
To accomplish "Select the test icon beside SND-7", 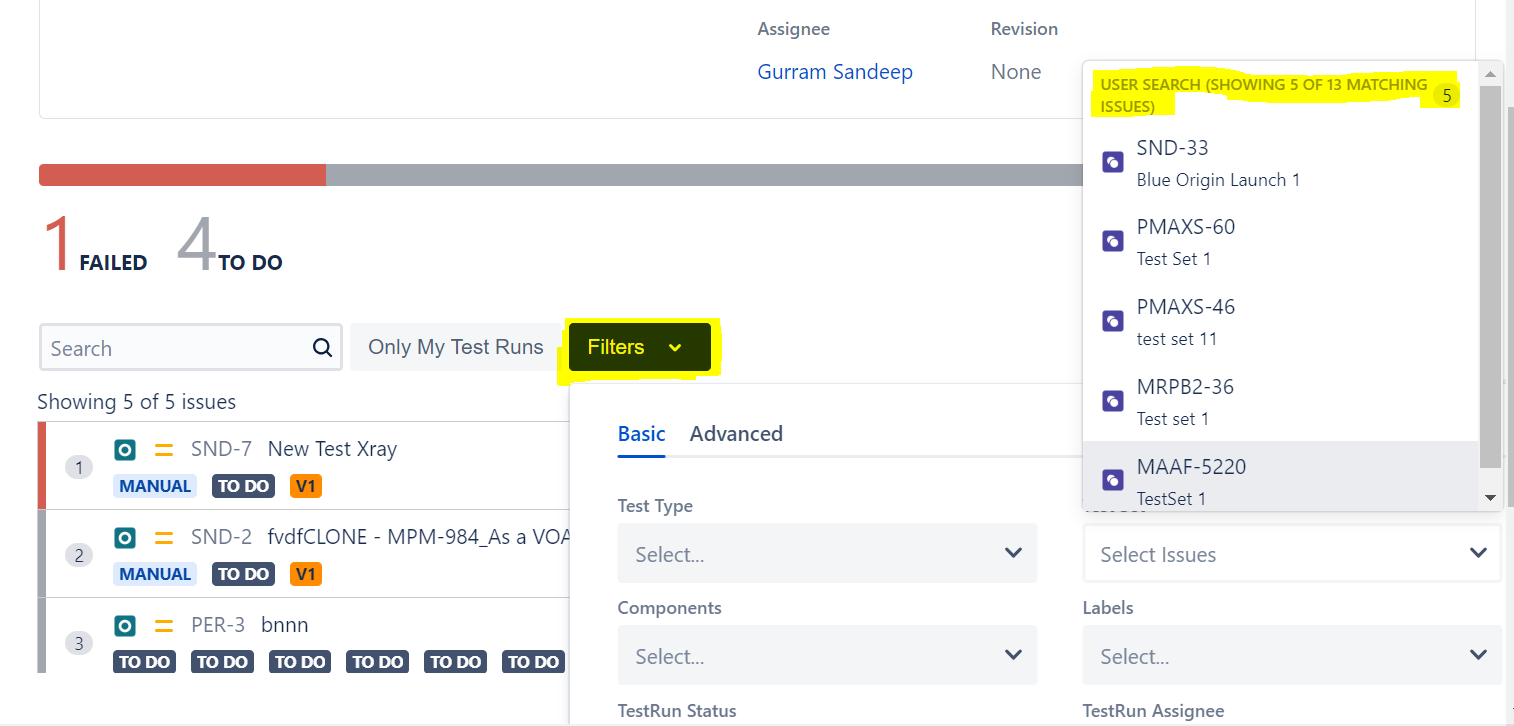I will click(124, 450).
